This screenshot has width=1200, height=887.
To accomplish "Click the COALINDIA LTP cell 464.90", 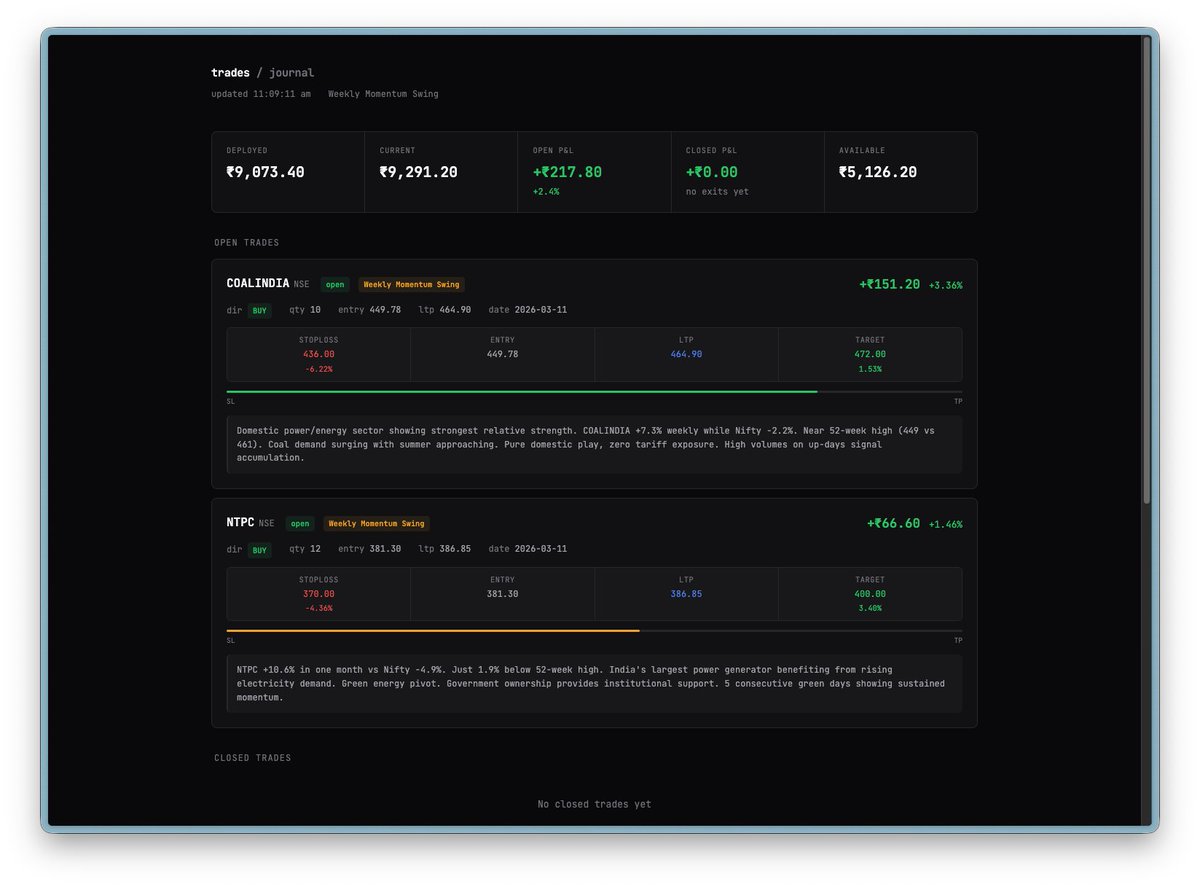I will pos(686,354).
